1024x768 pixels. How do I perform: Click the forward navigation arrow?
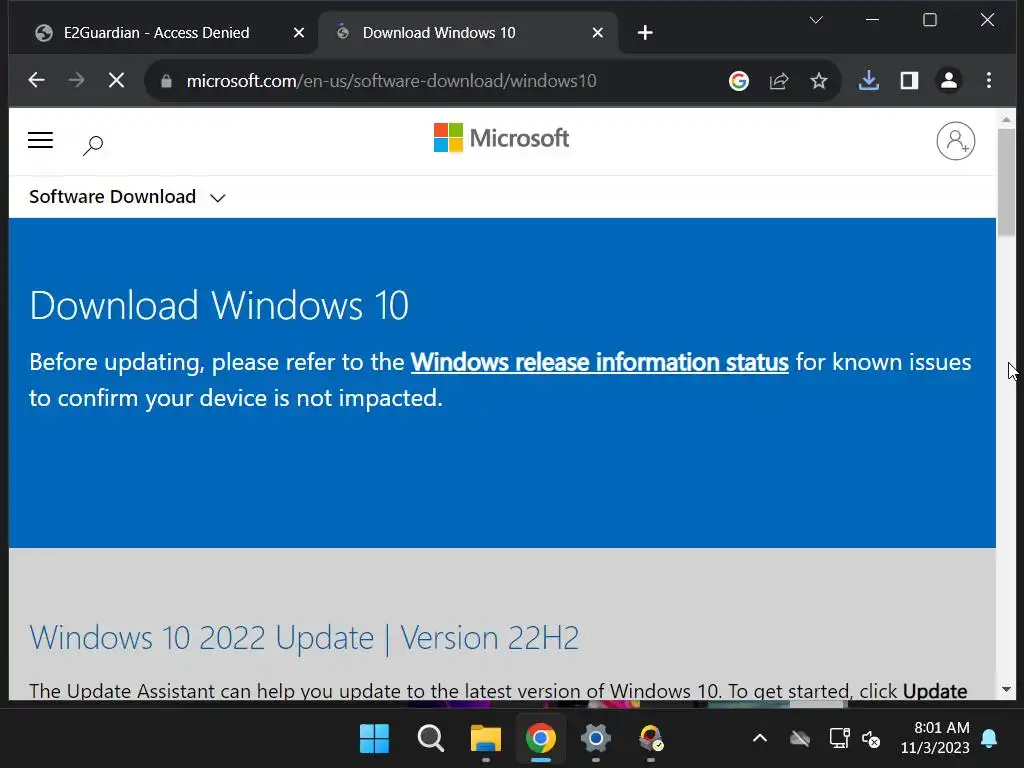(x=76, y=80)
